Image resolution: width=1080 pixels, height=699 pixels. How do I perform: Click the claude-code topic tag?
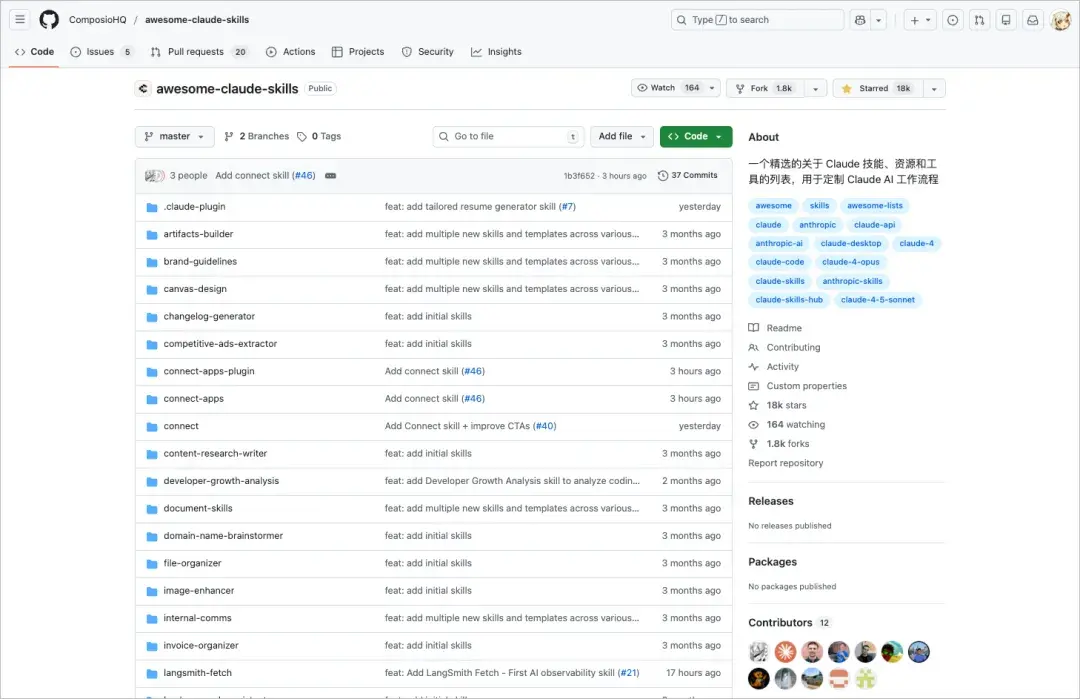pyautogui.click(x=780, y=262)
